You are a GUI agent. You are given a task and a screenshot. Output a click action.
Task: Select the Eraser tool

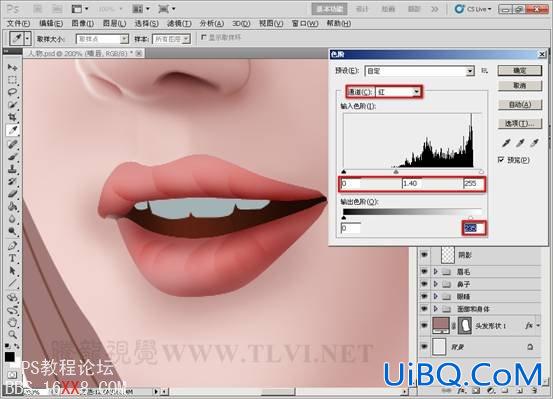pos(12,194)
